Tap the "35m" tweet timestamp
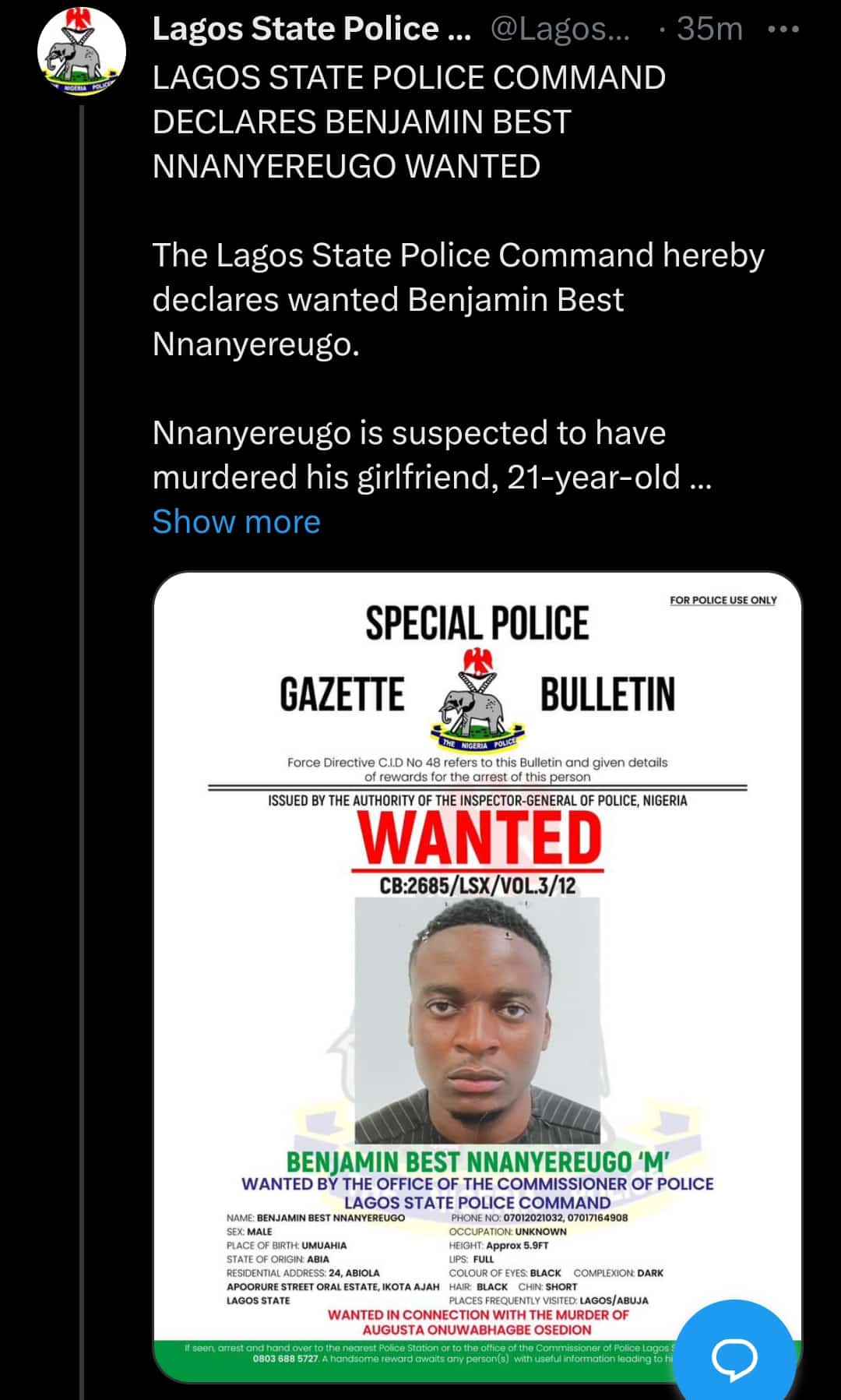Screen dimensions: 841x1400 point(709,29)
